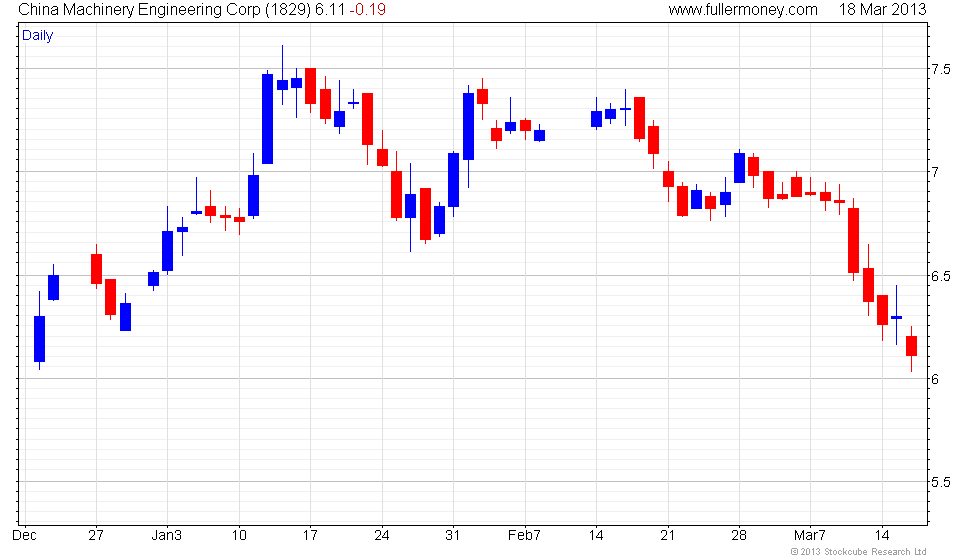Click the tall blue candle just after 31
Viewport: 980px width, 560px height.
[x=468, y=127]
